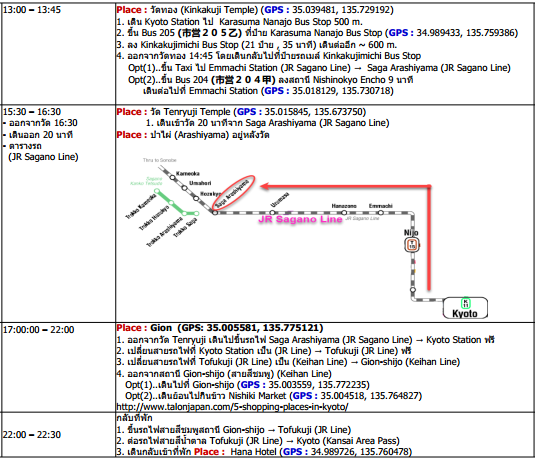535x458 pixels.
Task: Click the Torokko Saga label on map
Action: pyautogui.click(x=185, y=228)
